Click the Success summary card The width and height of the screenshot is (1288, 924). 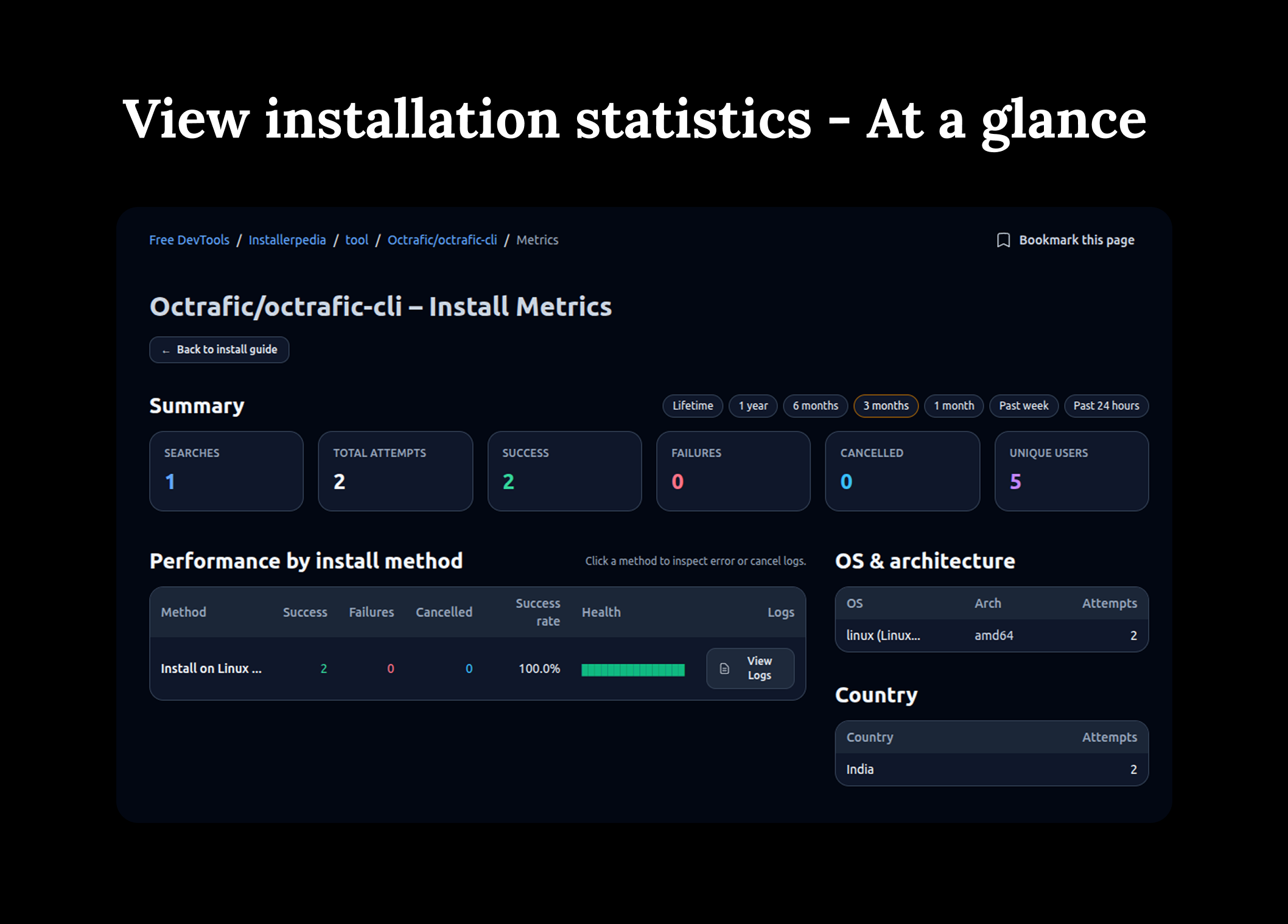(565, 471)
